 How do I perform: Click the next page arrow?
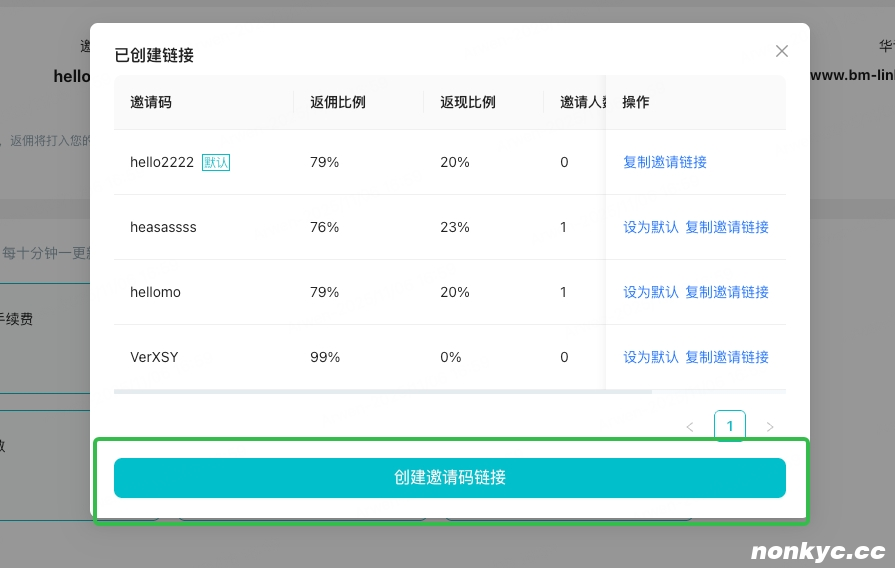point(769,427)
